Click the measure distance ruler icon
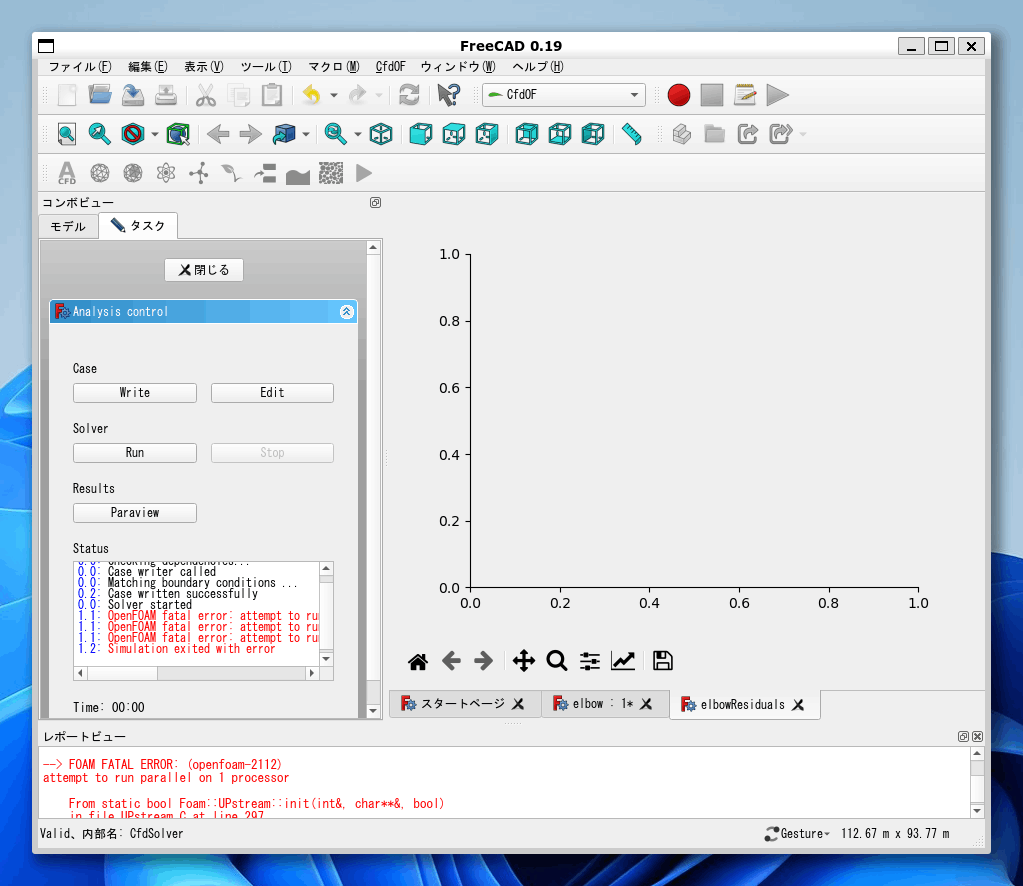Screen dimensions: 1023x886 pos(632,134)
